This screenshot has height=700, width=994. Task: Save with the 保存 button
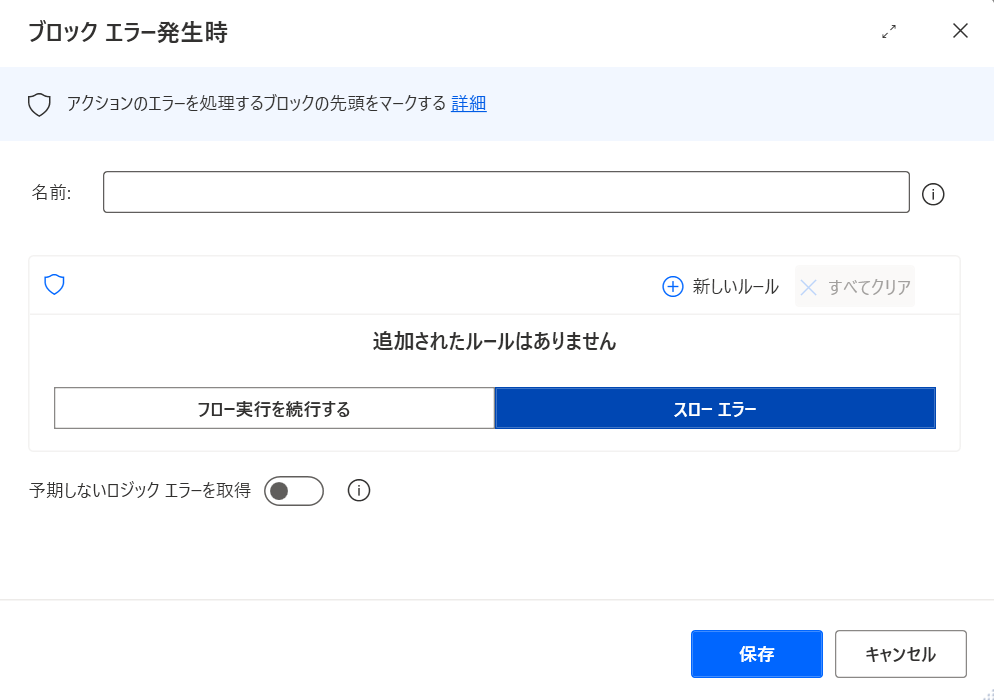point(757,654)
